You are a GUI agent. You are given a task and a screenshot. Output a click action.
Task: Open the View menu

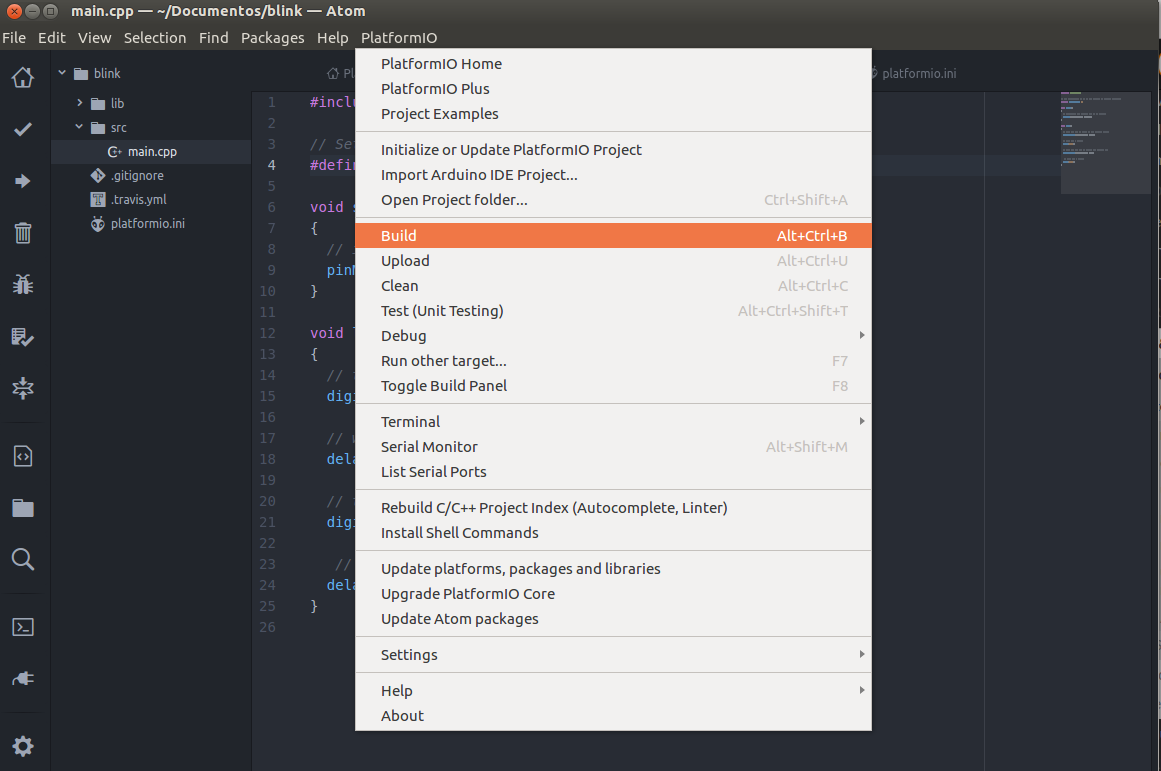tap(95, 38)
